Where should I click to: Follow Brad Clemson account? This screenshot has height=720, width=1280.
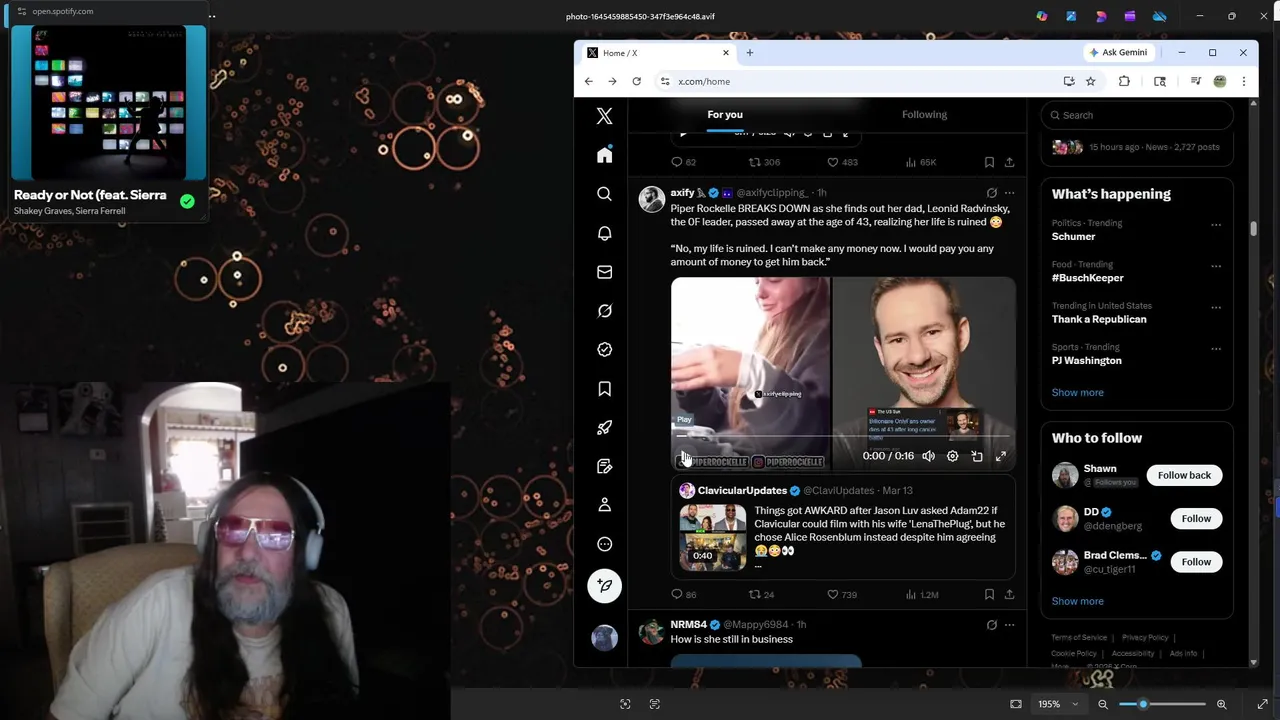[1196, 562]
